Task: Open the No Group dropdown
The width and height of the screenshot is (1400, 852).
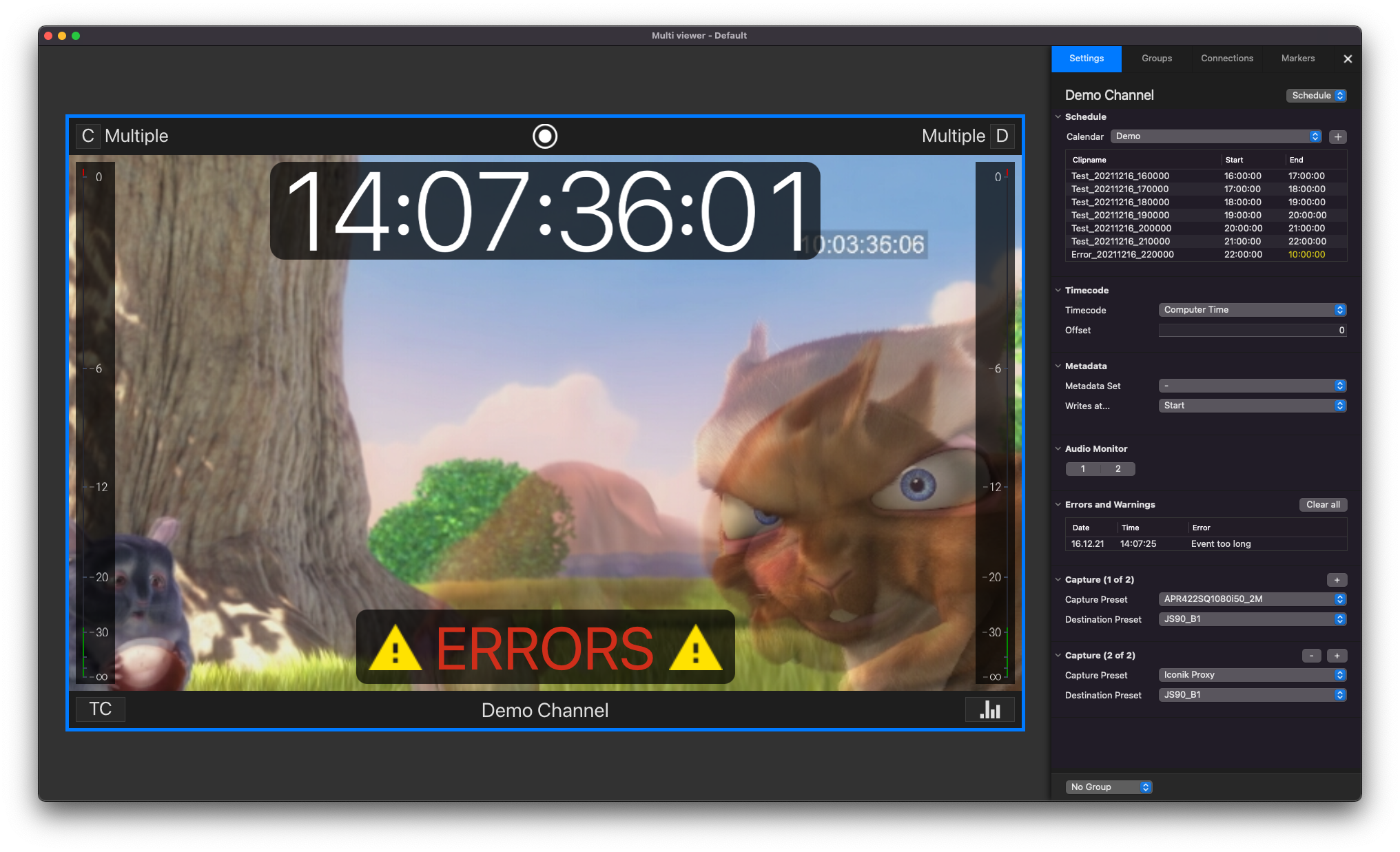Action: pyautogui.click(x=1109, y=787)
